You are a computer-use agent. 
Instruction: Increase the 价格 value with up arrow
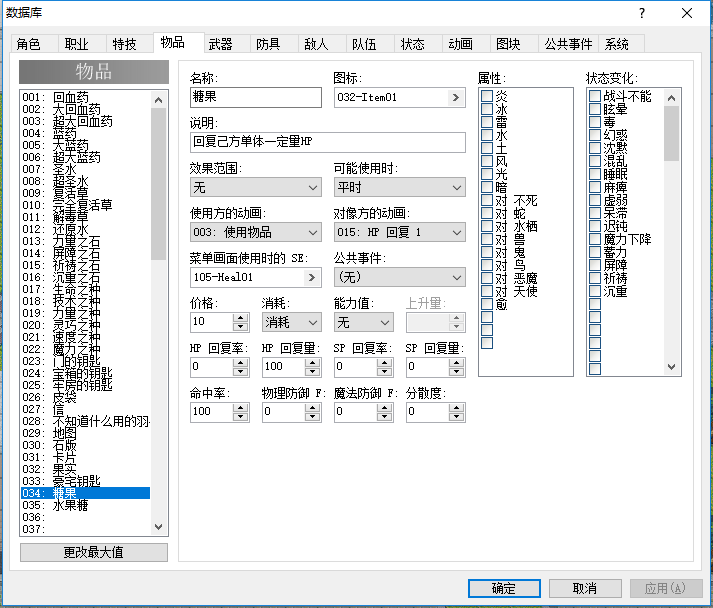click(x=241, y=318)
